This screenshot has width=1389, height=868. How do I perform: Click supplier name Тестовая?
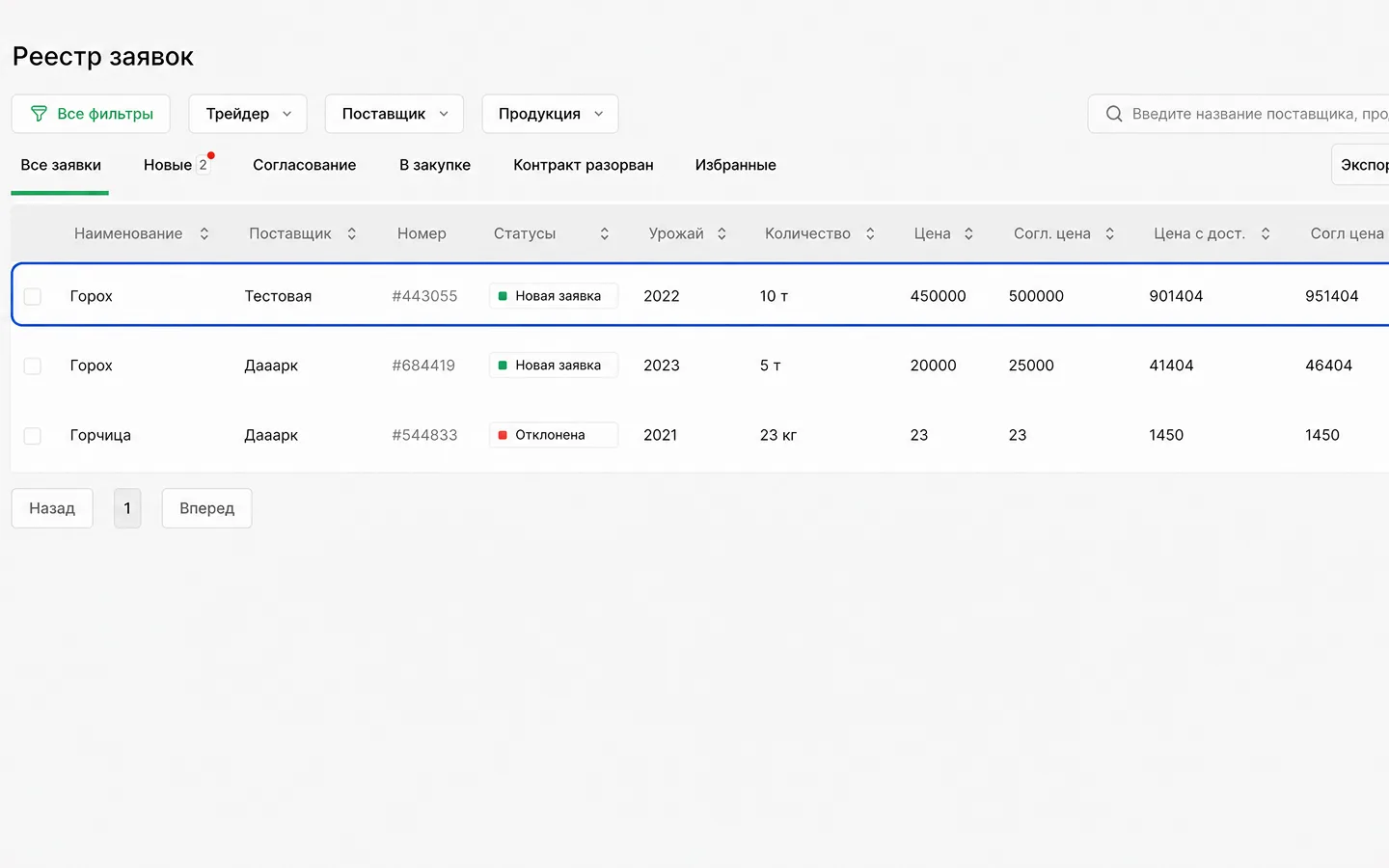[x=278, y=296]
